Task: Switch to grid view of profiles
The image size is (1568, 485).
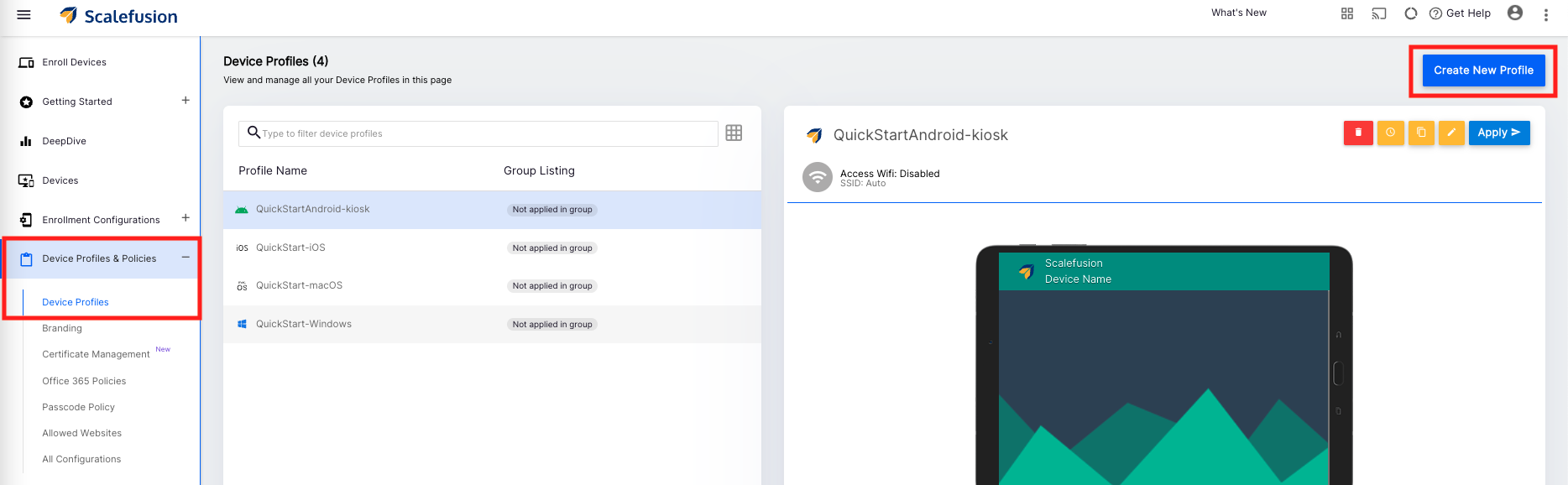Action: pos(734,133)
